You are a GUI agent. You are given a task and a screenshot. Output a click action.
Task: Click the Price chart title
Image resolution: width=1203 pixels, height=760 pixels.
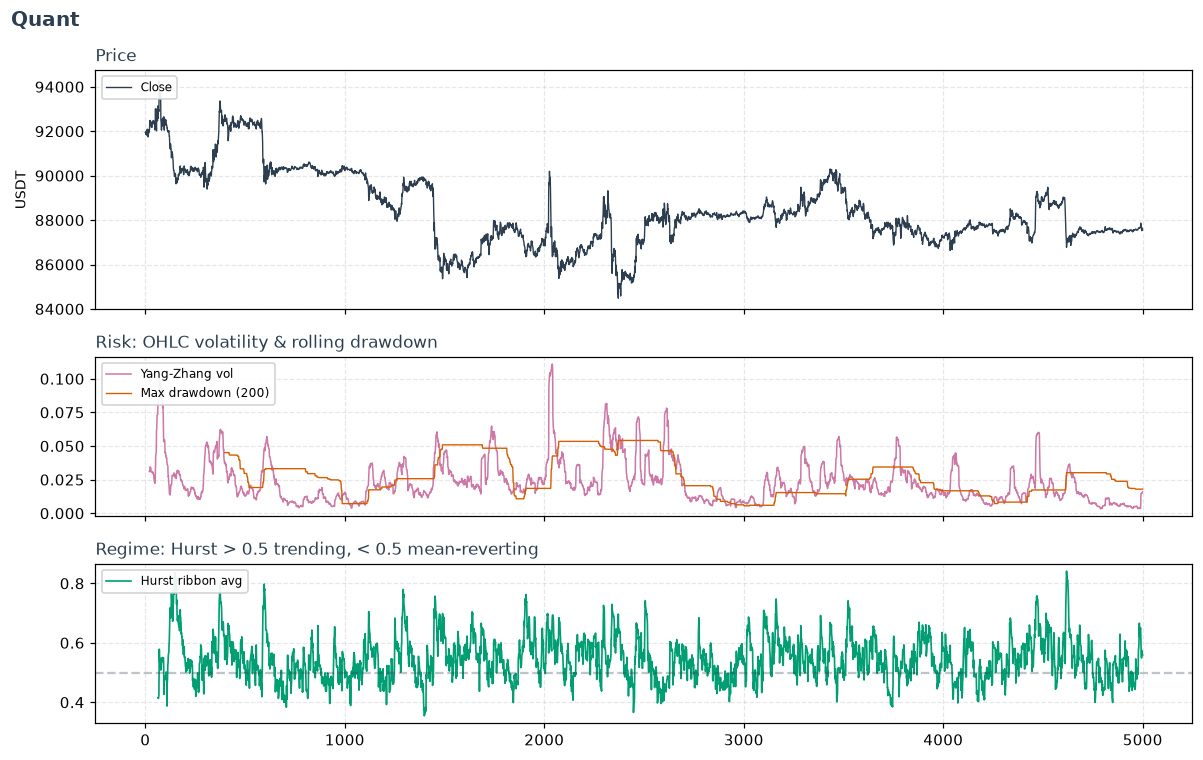pos(116,56)
